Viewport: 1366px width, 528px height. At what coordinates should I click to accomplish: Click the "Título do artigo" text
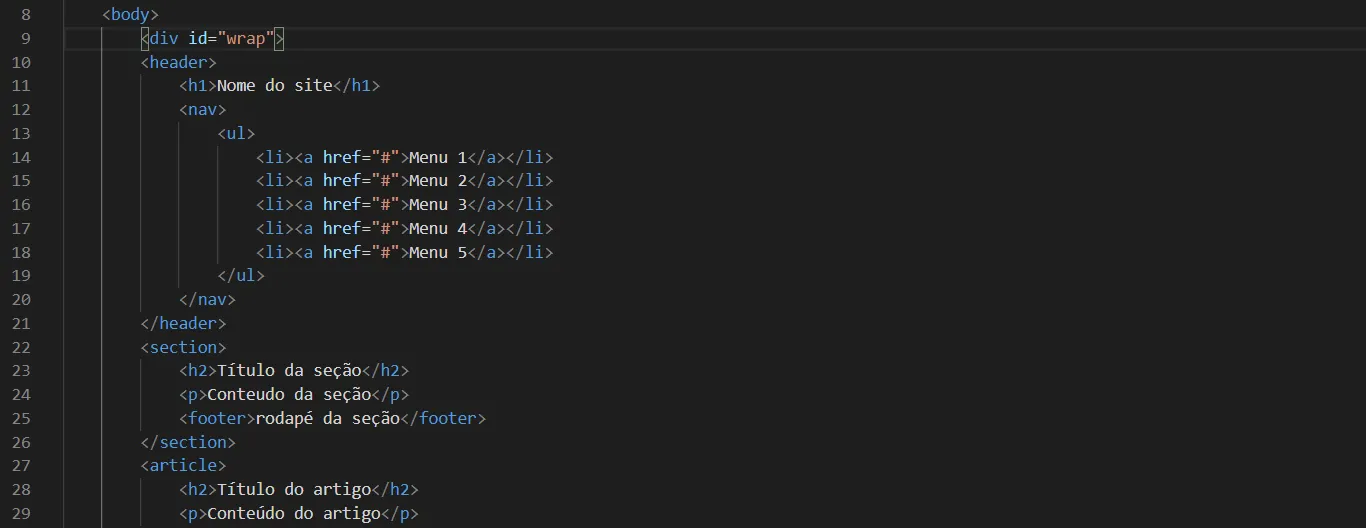click(x=294, y=490)
